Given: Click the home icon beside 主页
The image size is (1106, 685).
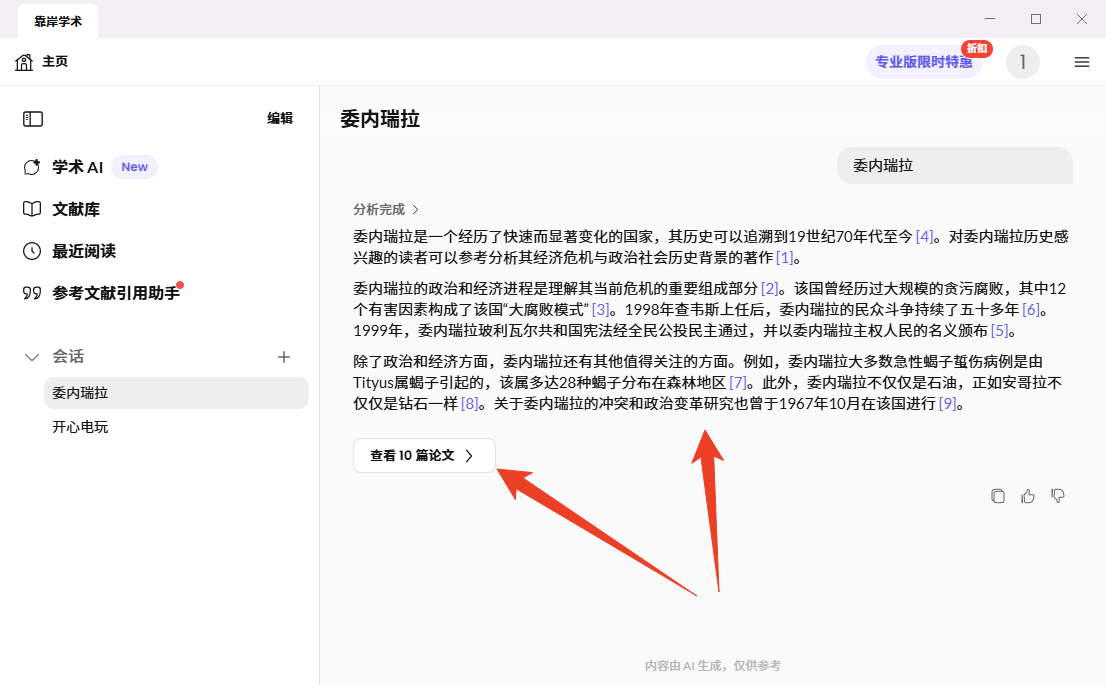Looking at the screenshot, I should click(24, 62).
